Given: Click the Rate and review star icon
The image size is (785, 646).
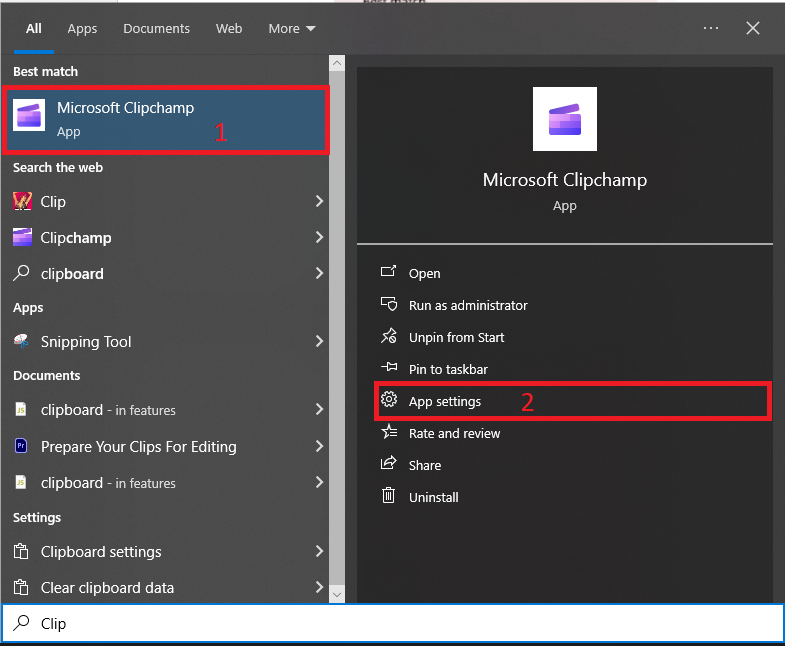Looking at the screenshot, I should pyautogui.click(x=389, y=433).
